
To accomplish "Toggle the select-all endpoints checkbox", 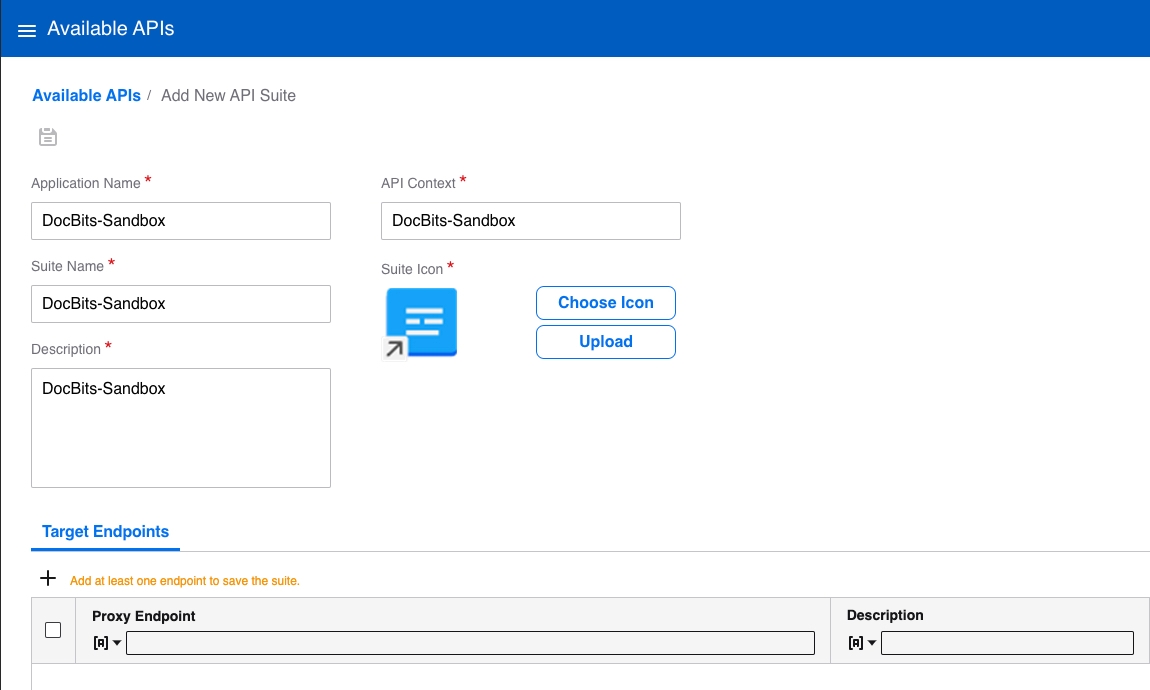I will click(x=54, y=630).
